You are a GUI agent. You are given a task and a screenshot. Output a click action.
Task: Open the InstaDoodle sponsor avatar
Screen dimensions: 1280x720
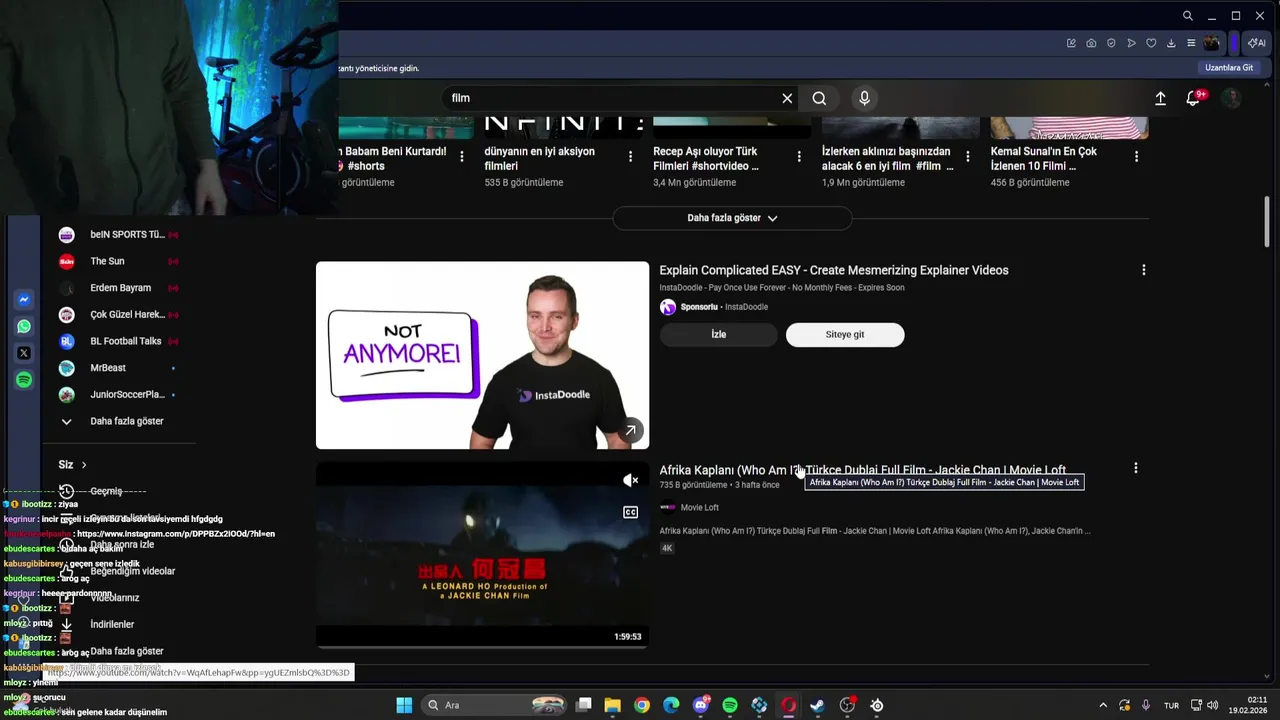(x=668, y=307)
